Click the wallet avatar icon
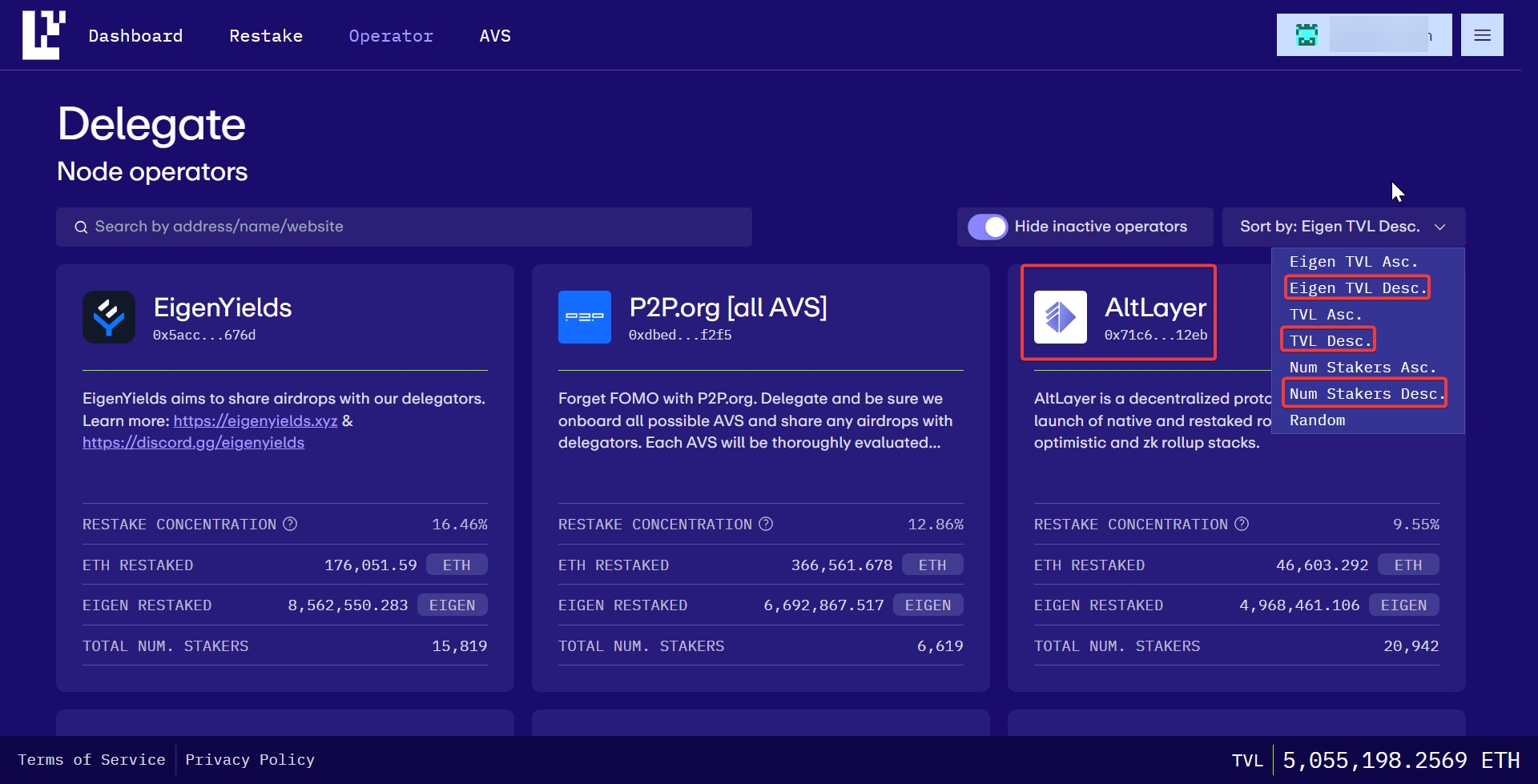The image size is (1538, 784). 1306,35
